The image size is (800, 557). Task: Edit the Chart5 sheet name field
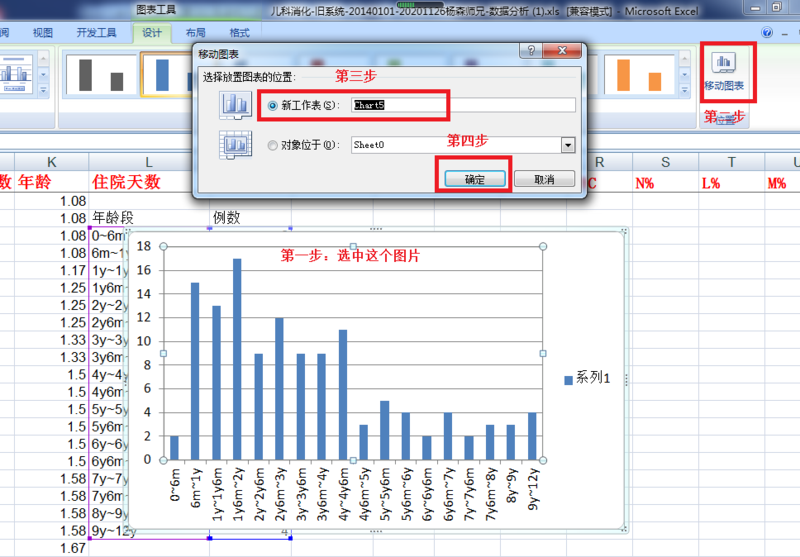[463, 105]
